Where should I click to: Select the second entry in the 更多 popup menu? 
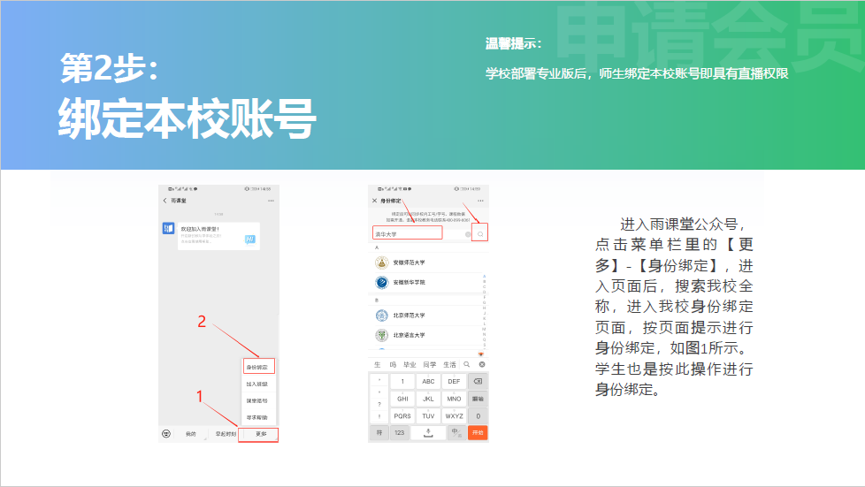(x=258, y=384)
